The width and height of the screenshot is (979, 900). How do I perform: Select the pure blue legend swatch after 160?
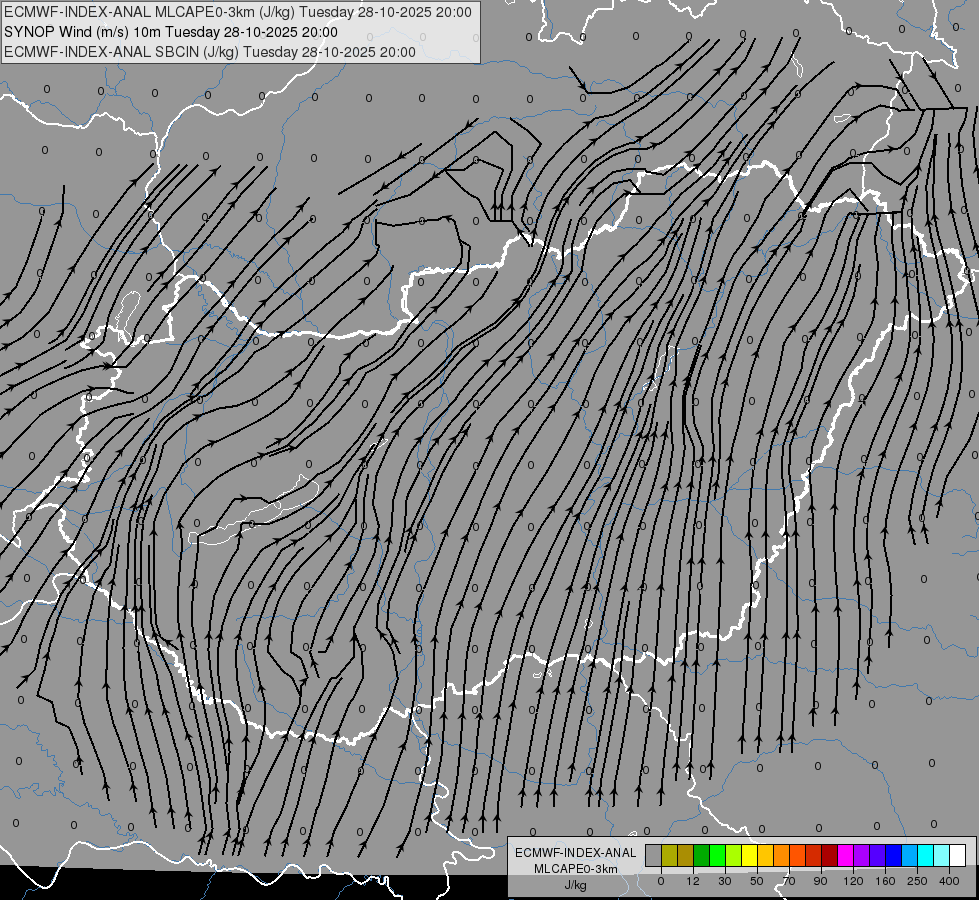(893, 855)
